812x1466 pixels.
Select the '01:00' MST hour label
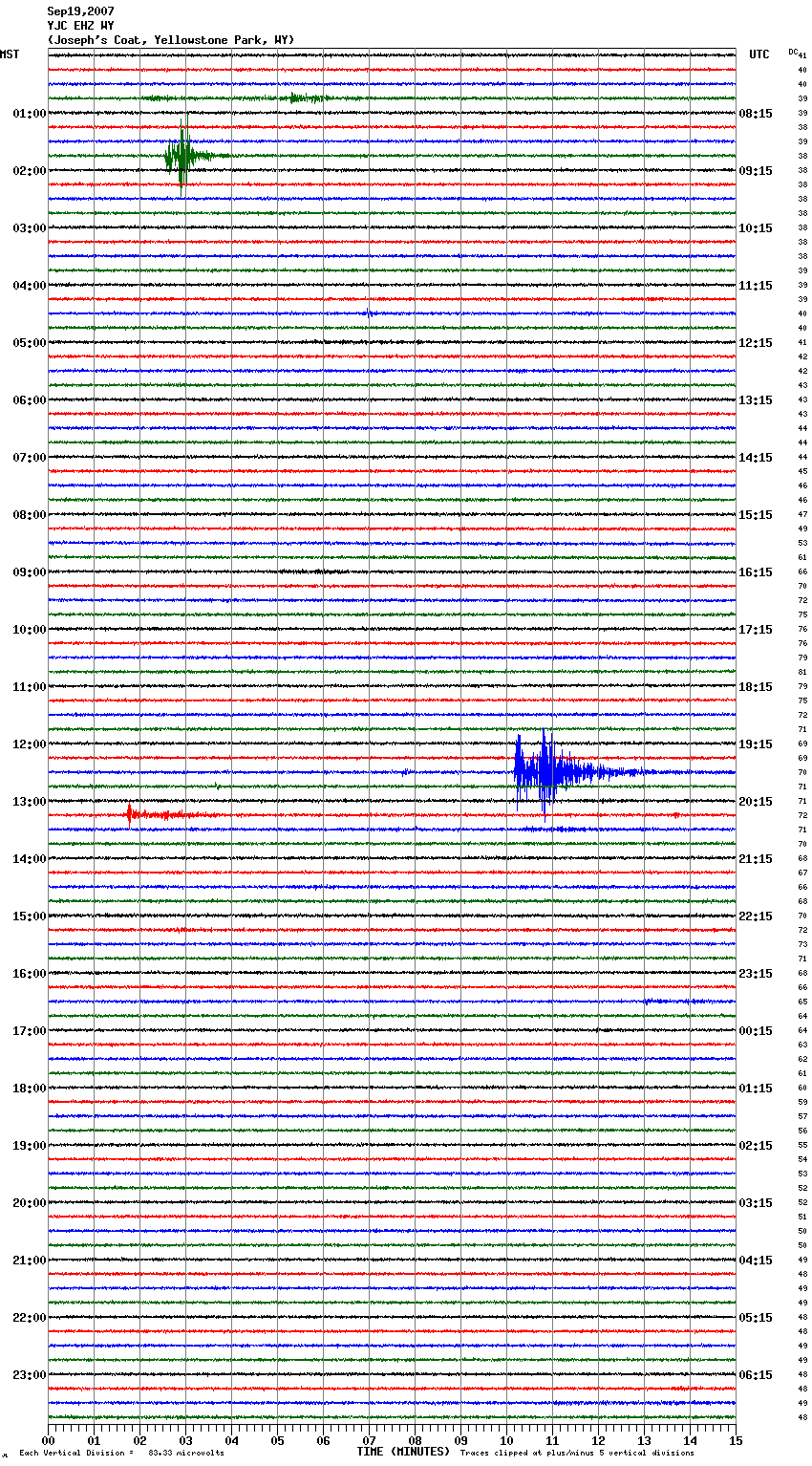(x=29, y=114)
